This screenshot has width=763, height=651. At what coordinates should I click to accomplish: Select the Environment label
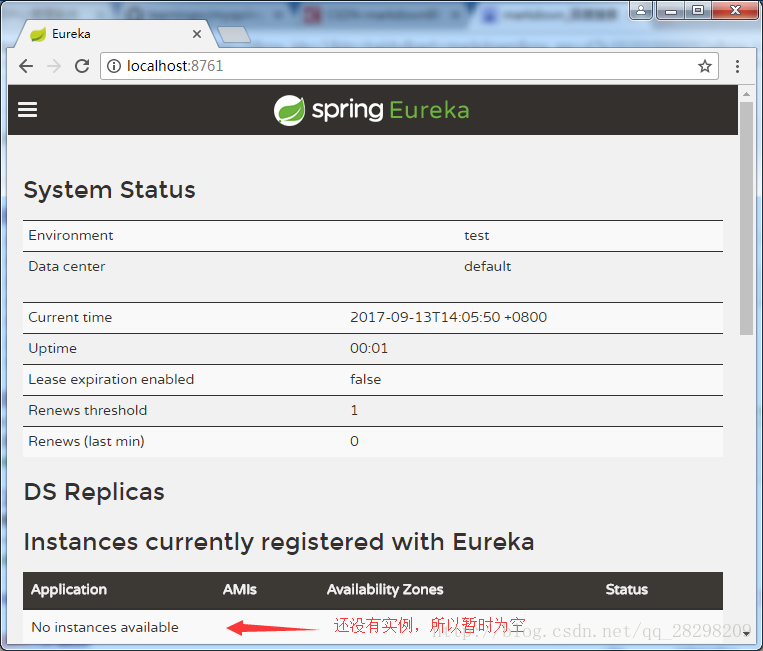(x=71, y=235)
